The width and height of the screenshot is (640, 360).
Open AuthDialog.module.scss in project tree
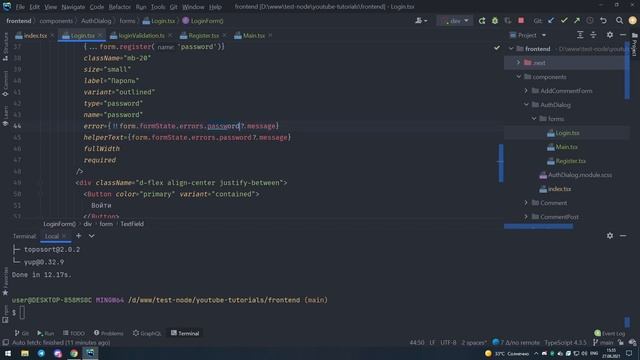coord(580,175)
